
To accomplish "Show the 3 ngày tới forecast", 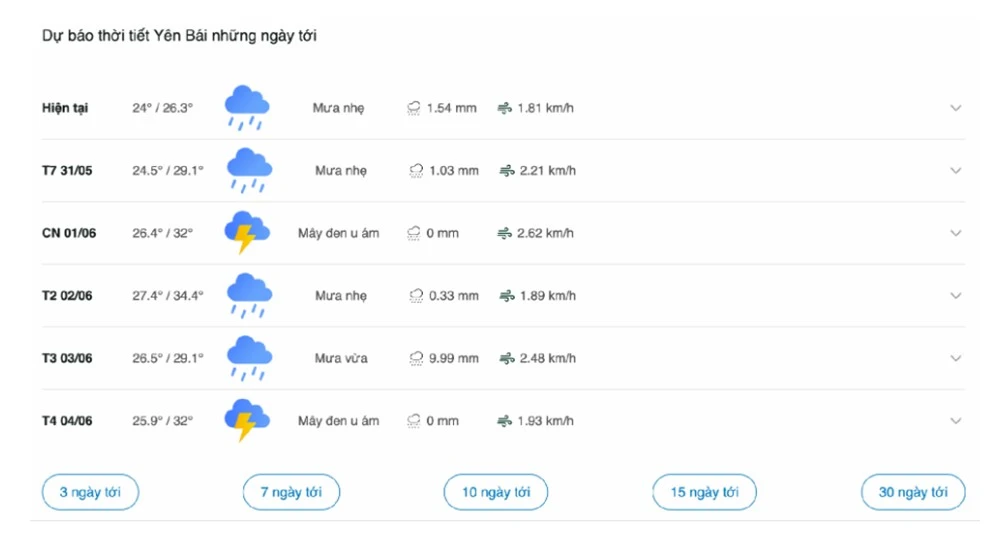I will [x=90, y=492].
